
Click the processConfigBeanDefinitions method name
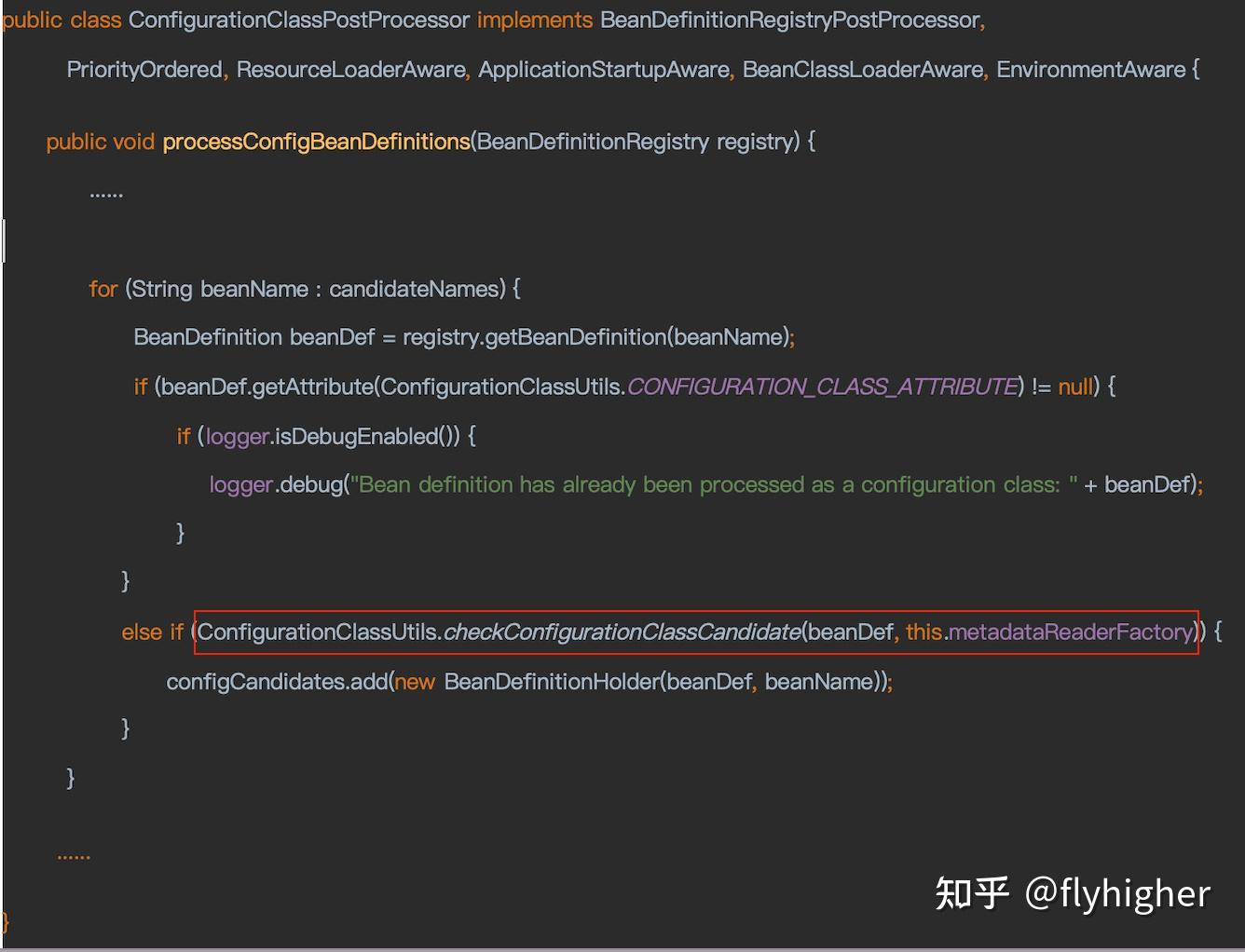tap(317, 142)
